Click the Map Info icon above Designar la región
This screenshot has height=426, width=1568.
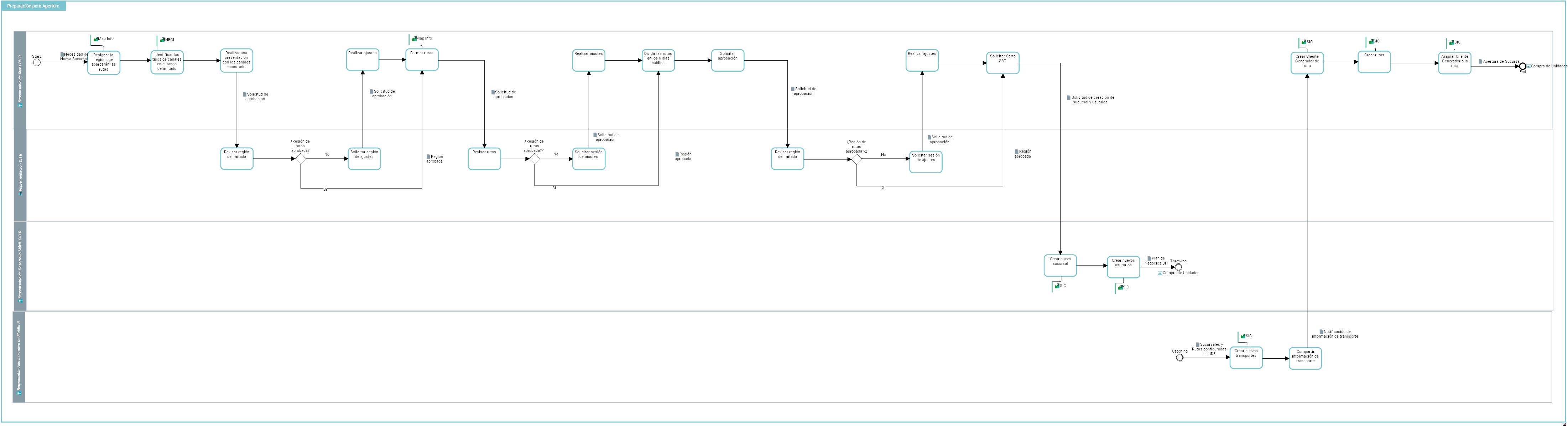point(96,39)
